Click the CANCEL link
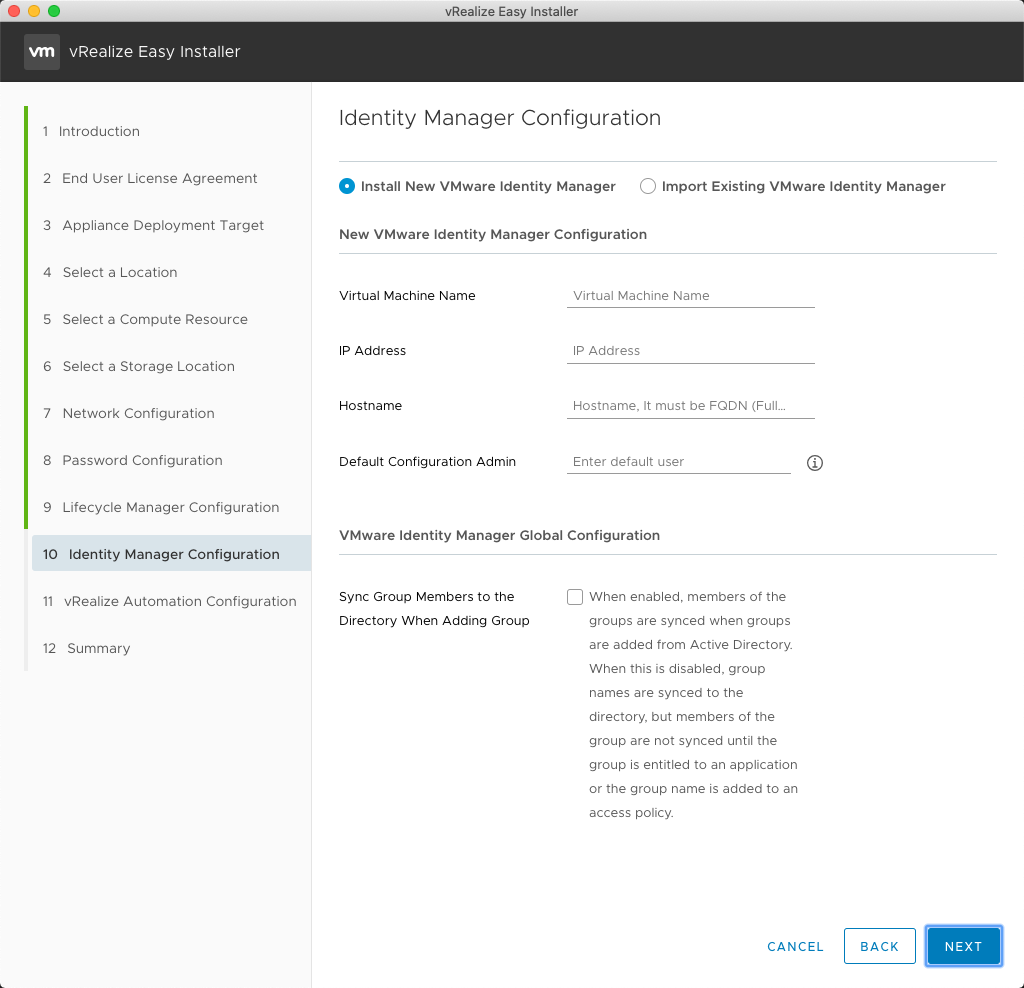 click(x=795, y=947)
